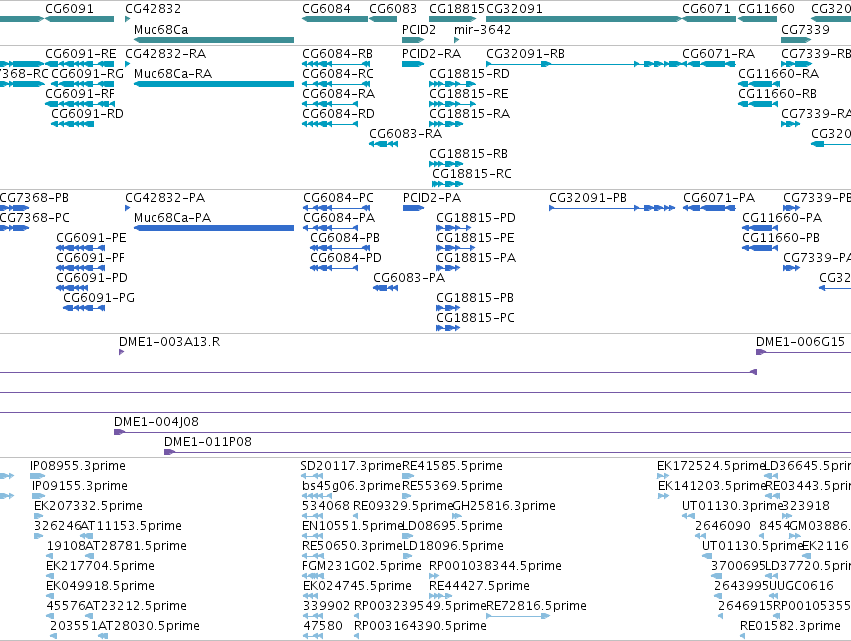Open the bs45g06.3prime EST label
Image resolution: width=851 pixels, height=641 pixels.
tap(351, 486)
